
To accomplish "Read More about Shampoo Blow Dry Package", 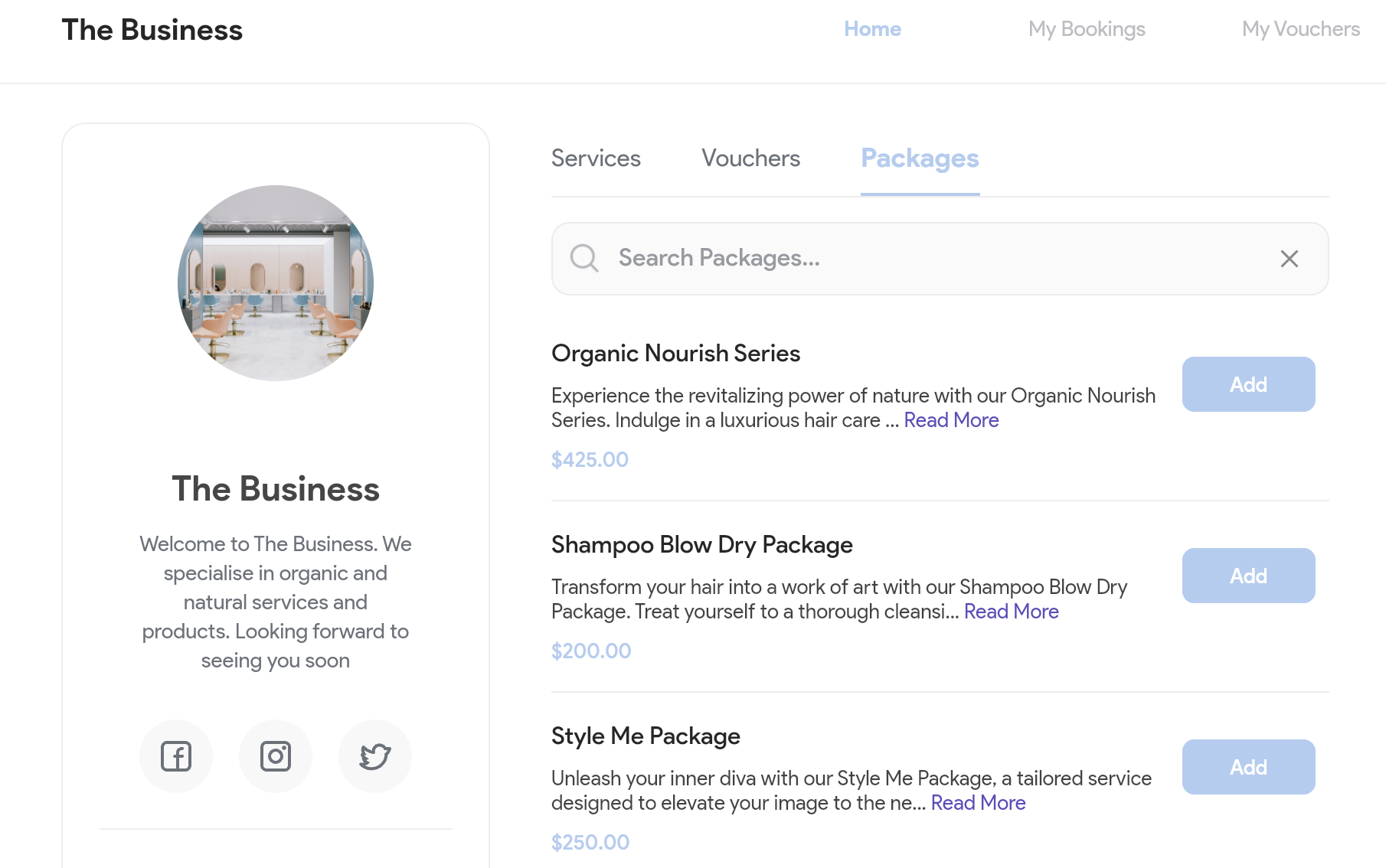I will (x=1011, y=612).
